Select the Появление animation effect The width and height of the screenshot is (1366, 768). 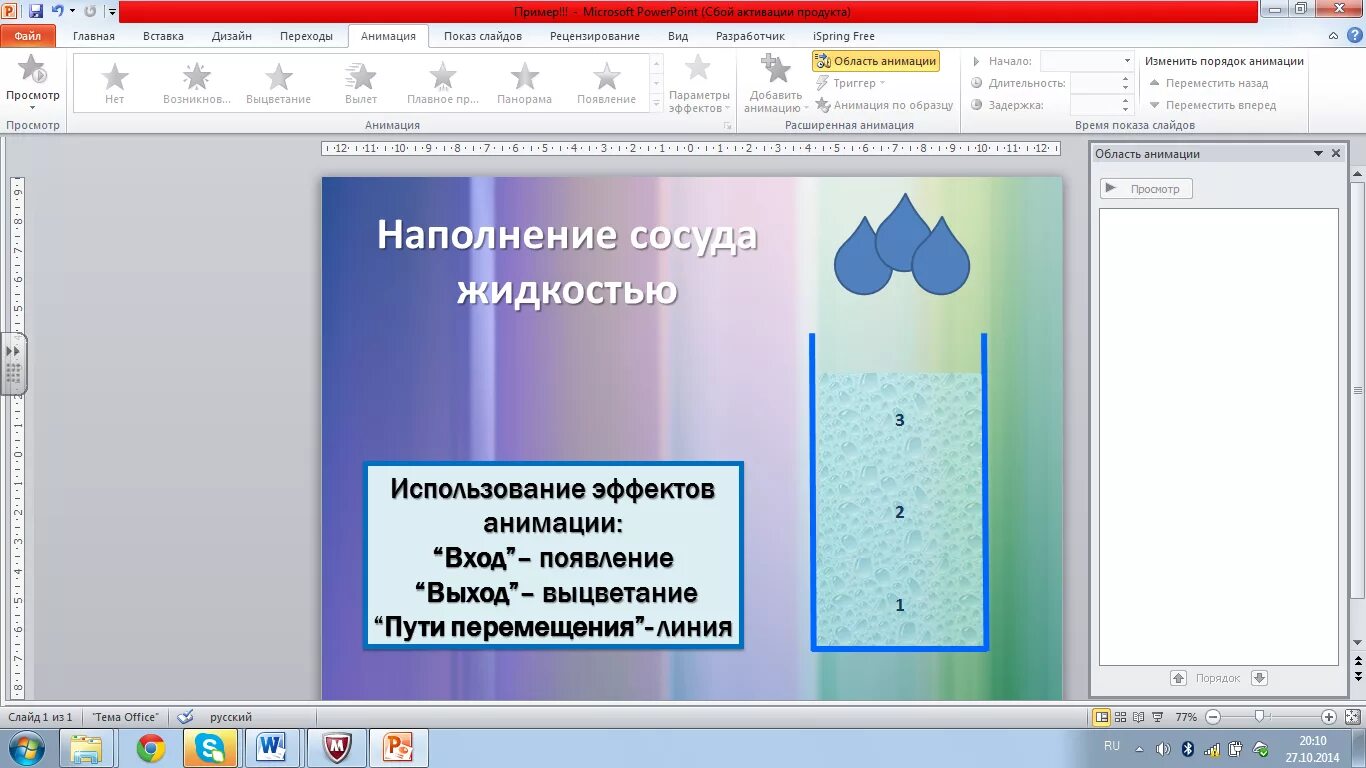[x=607, y=82]
